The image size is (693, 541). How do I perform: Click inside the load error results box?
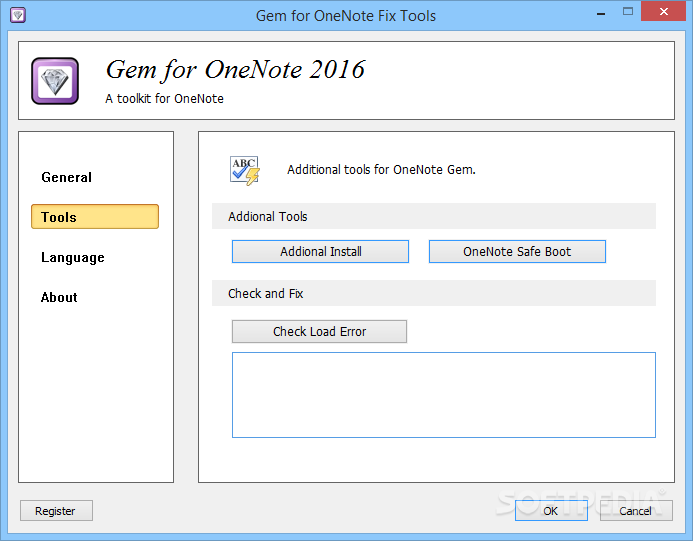444,395
